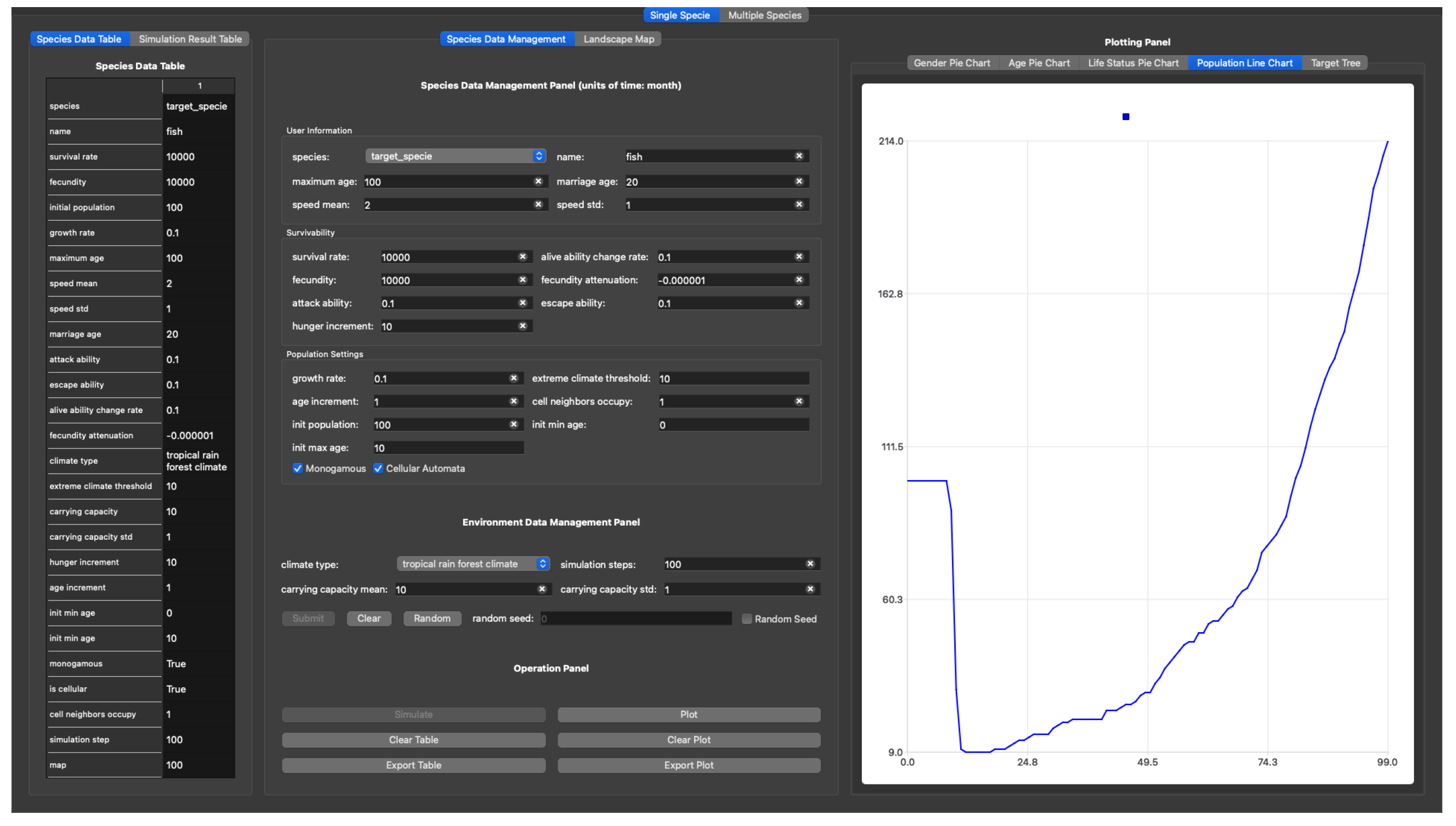Click the extreme climate threshold input field

pyautogui.click(x=733, y=379)
